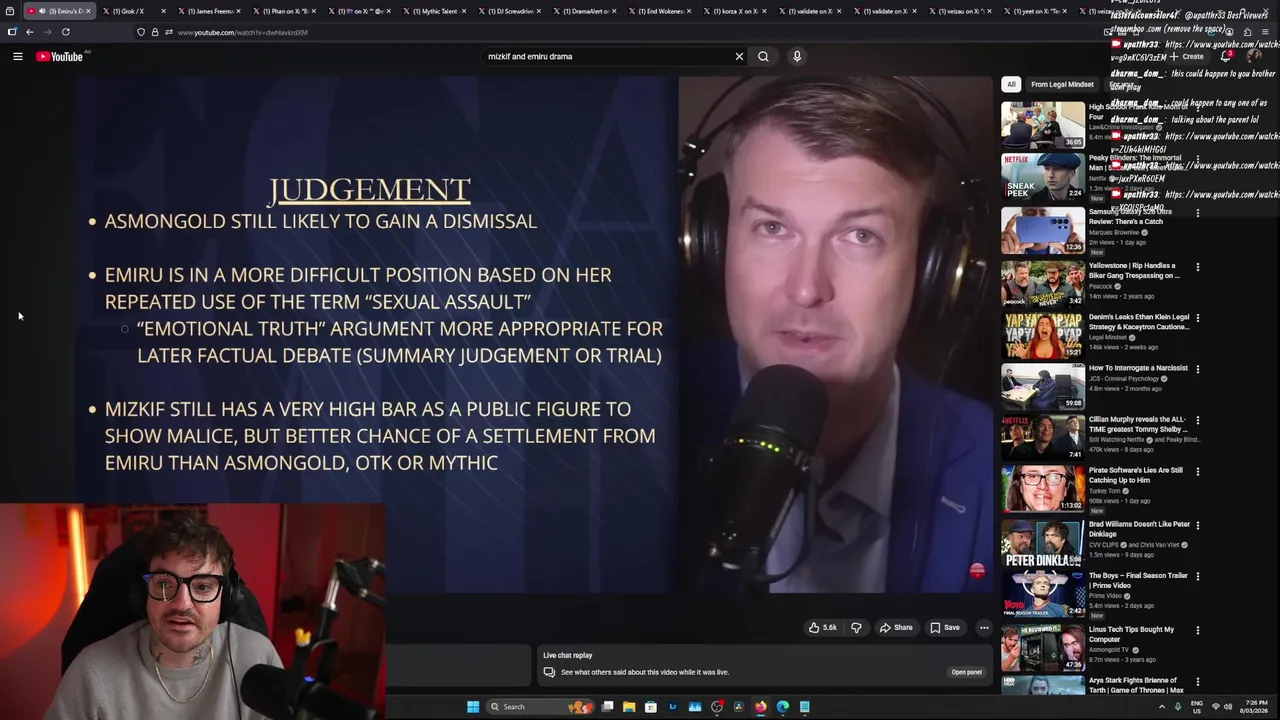Click the search field containing 'mizkif and emiru drama'

click(x=607, y=56)
